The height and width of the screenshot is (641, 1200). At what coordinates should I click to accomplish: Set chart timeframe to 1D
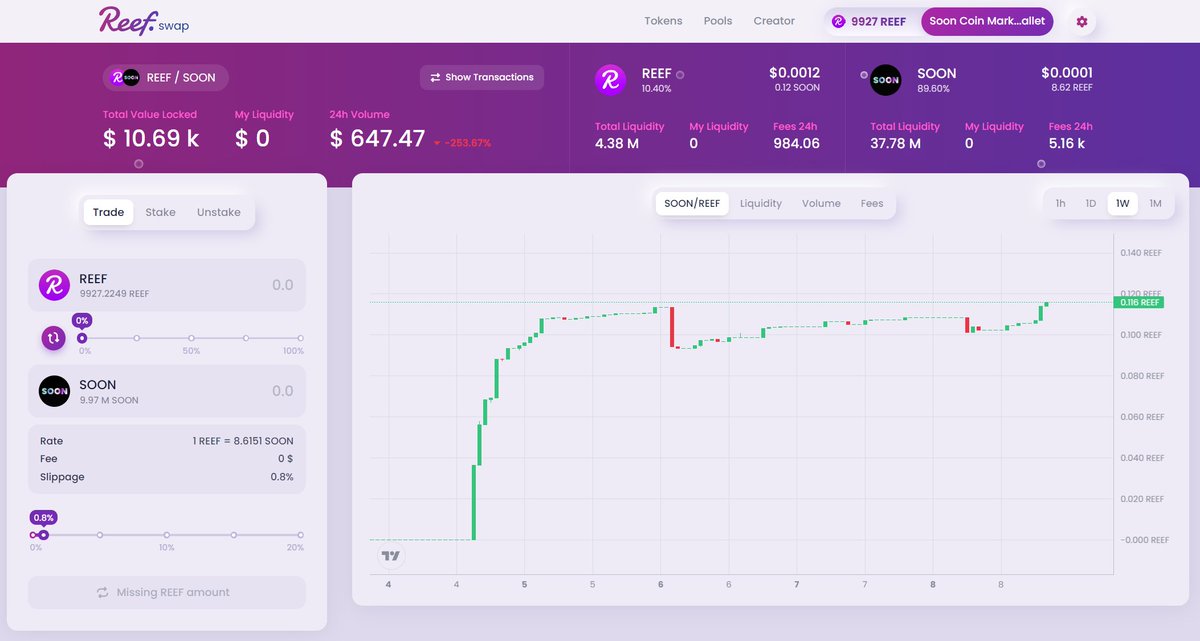click(x=1091, y=203)
